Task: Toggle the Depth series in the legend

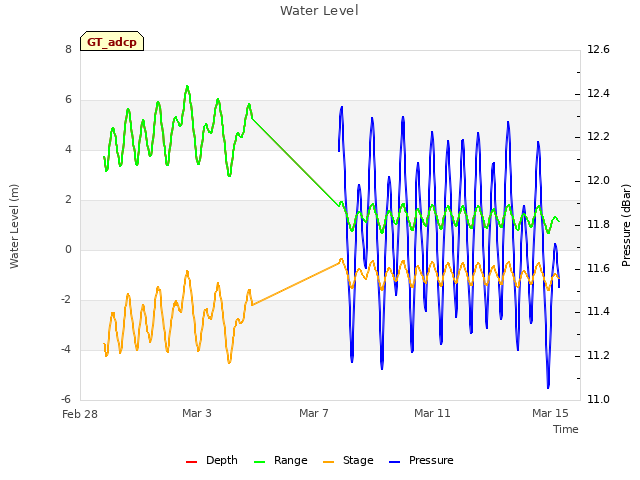Action: click(x=211, y=460)
